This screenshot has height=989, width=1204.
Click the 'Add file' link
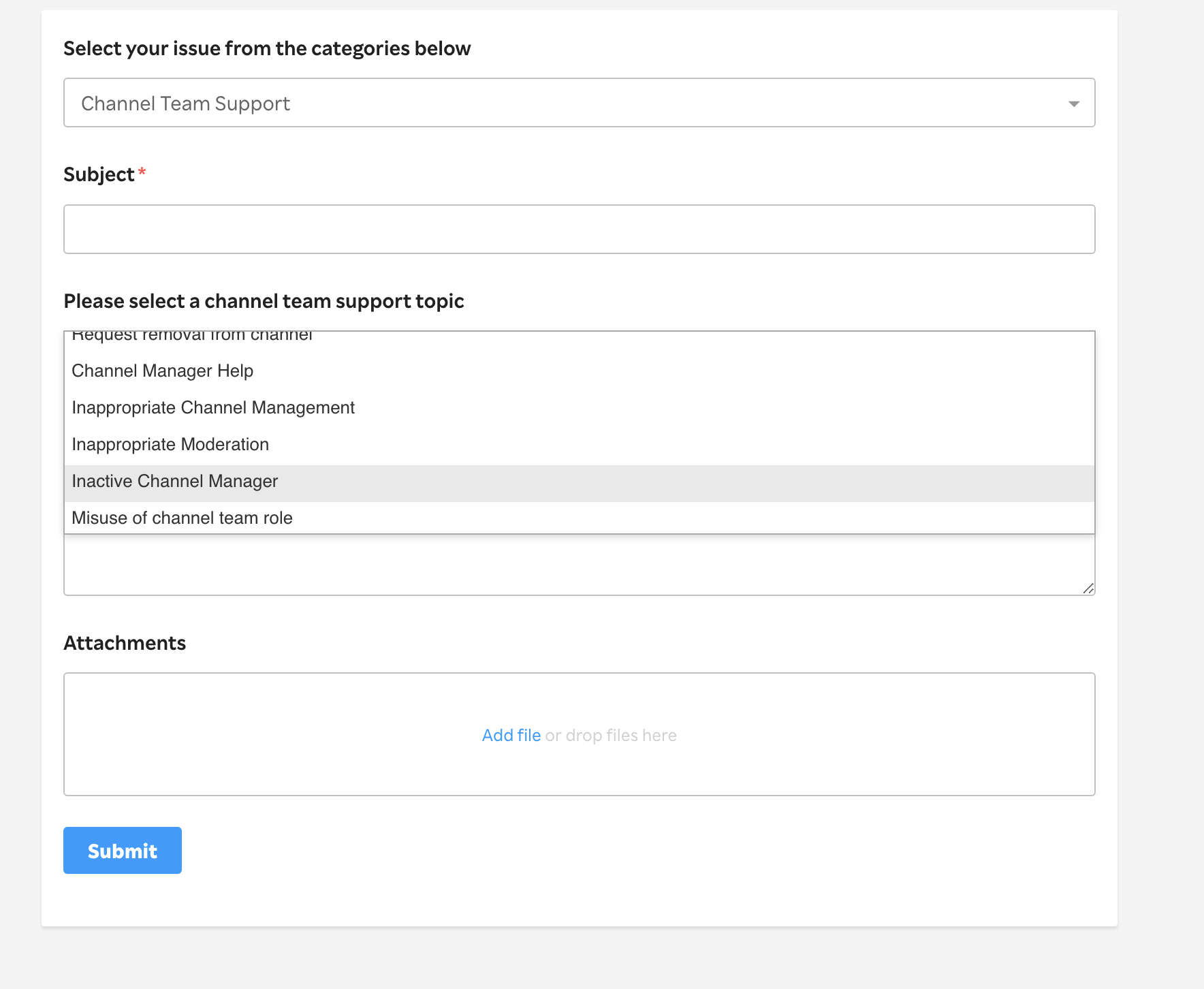coord(511,735)
